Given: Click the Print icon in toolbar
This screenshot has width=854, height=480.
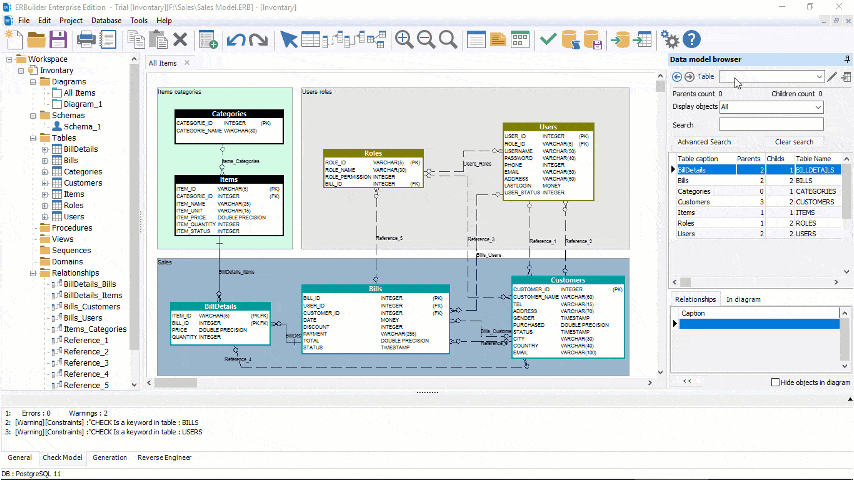Looking at the screenshot, I should 86,39.
